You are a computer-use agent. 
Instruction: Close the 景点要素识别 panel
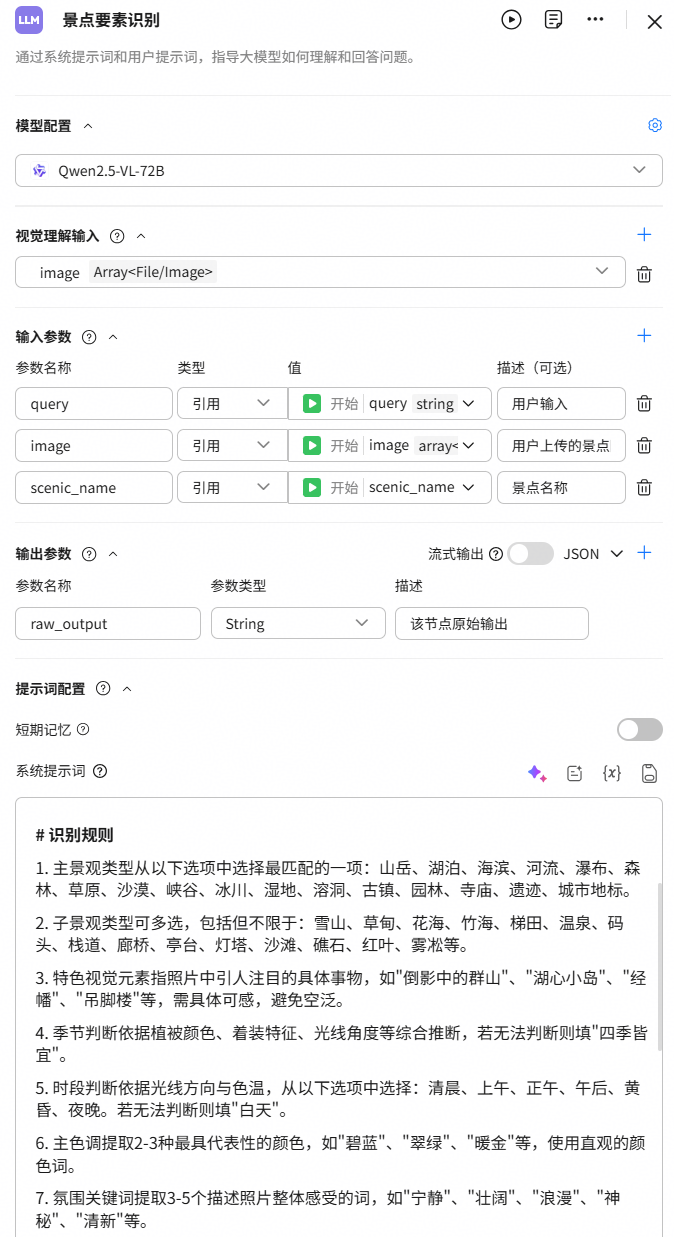655,22
